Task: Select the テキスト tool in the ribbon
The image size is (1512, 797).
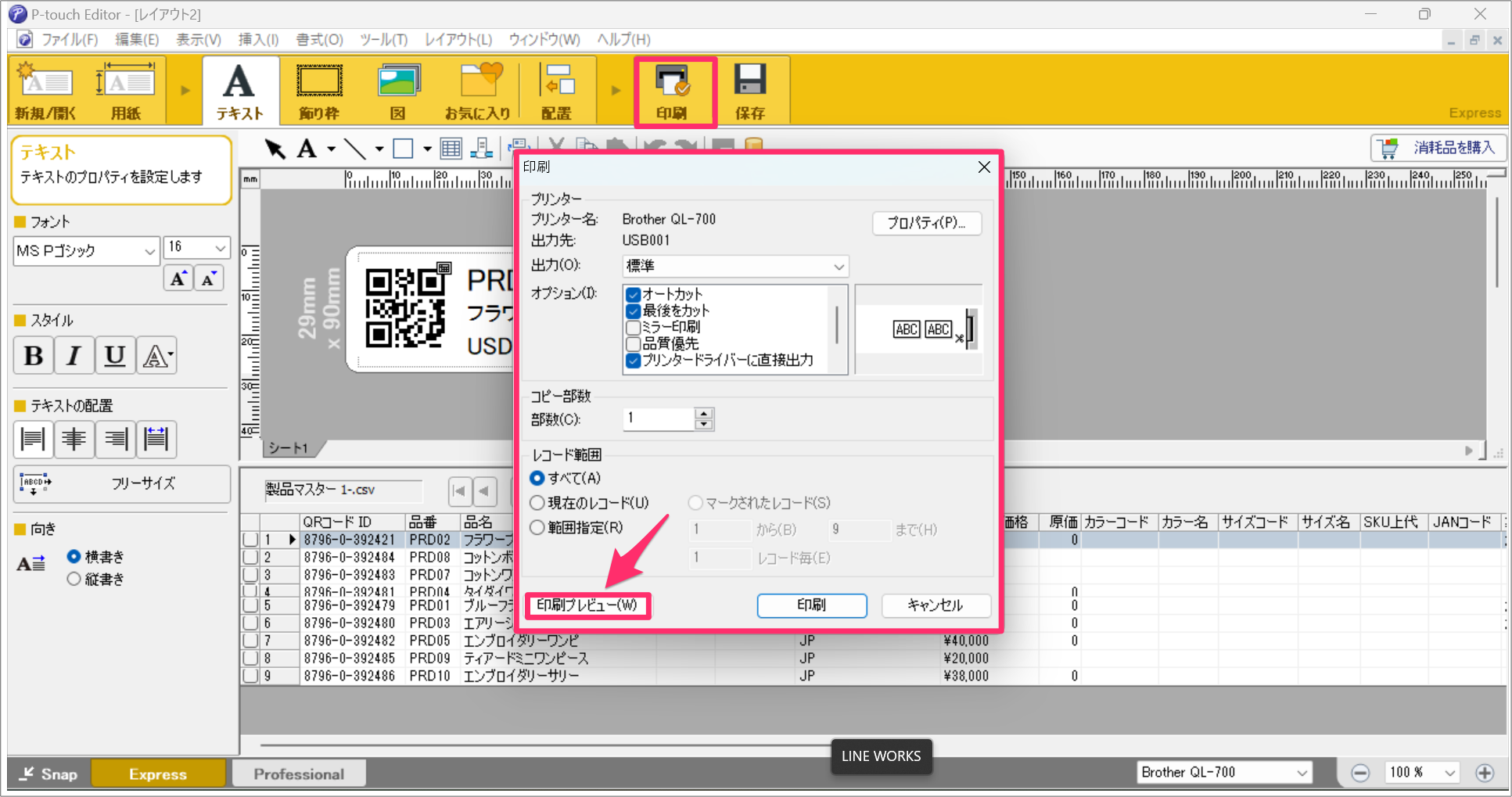Action: pyautogui.click(x=239, y=91)
